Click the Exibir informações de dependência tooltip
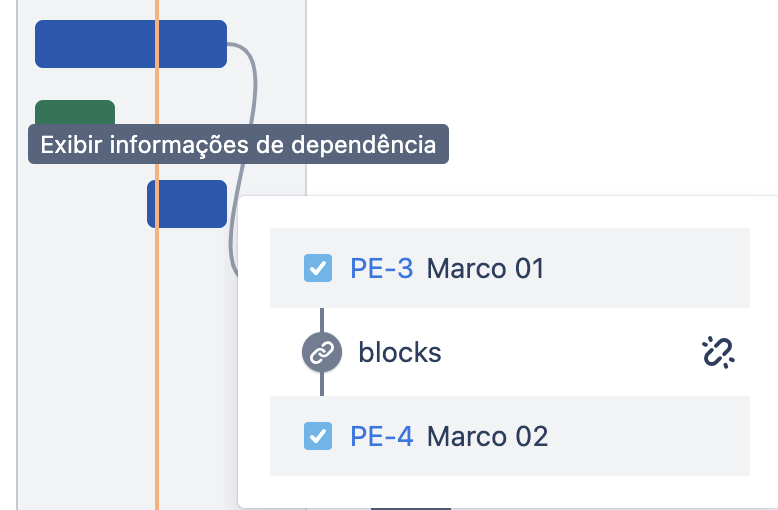The width and height of the screenshot is (778, 510). pyautogui.click(x=238, y=144)
